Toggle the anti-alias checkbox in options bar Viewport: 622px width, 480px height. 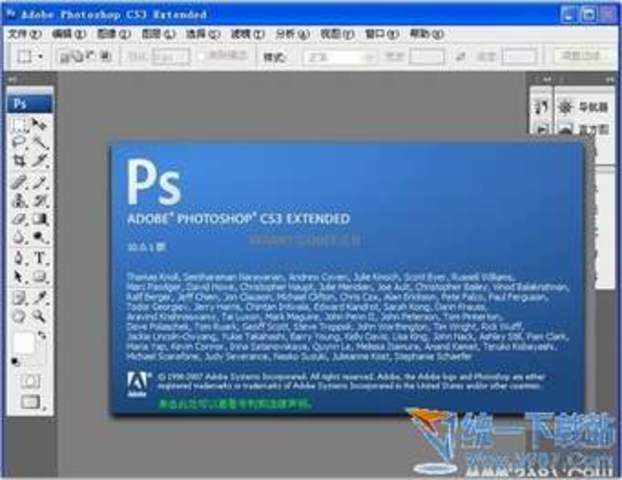201,56
